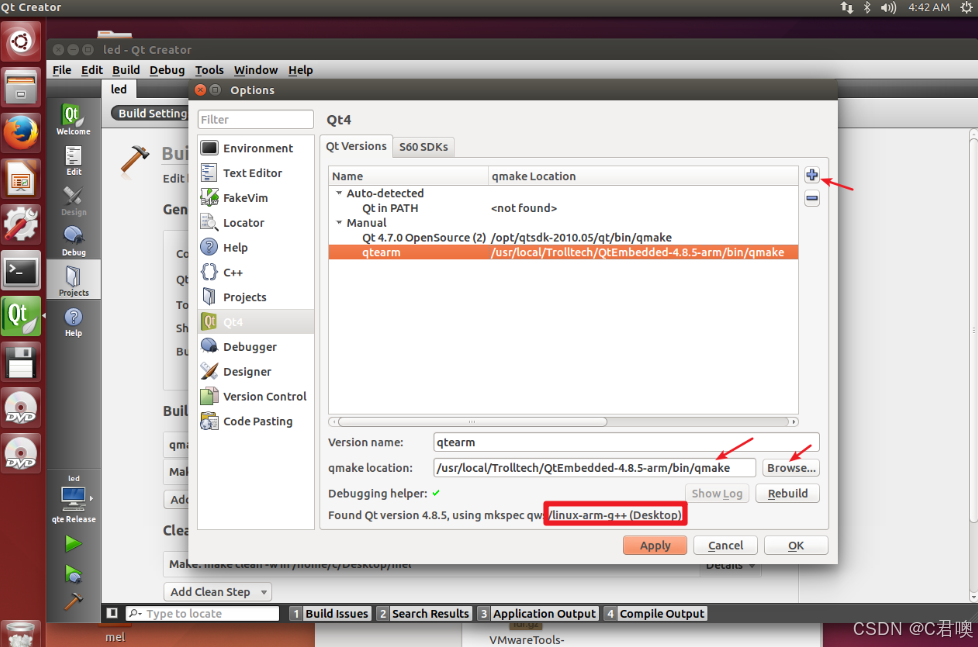The height and width of the screenshot is (647, 978).
Task: Select Designer category in Options
Action: tap(256, 372)
